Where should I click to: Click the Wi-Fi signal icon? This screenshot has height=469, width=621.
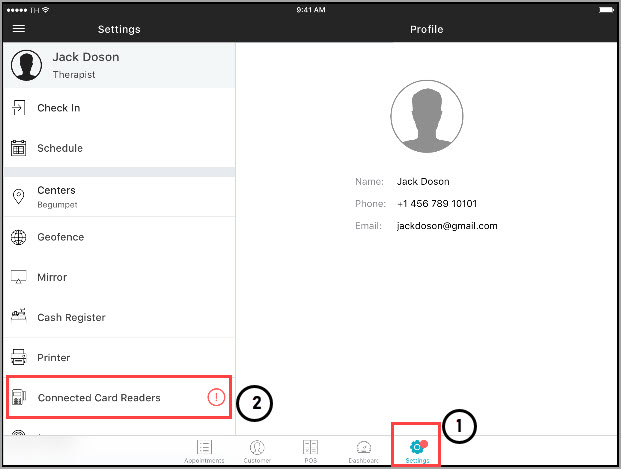click(46, 10)
